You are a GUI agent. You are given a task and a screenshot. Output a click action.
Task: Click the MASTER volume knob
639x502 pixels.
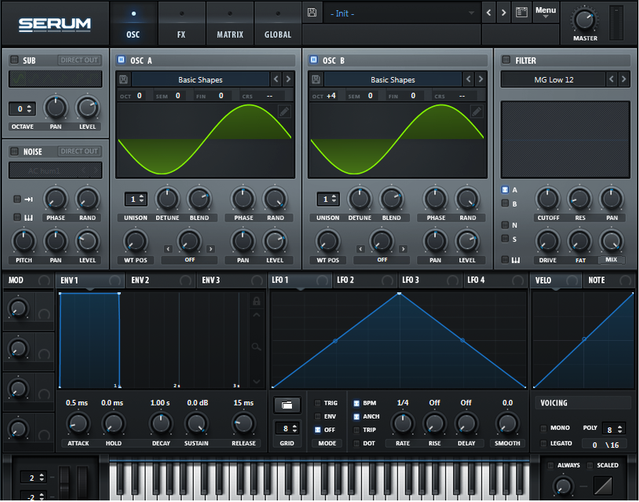pos(585,21)
